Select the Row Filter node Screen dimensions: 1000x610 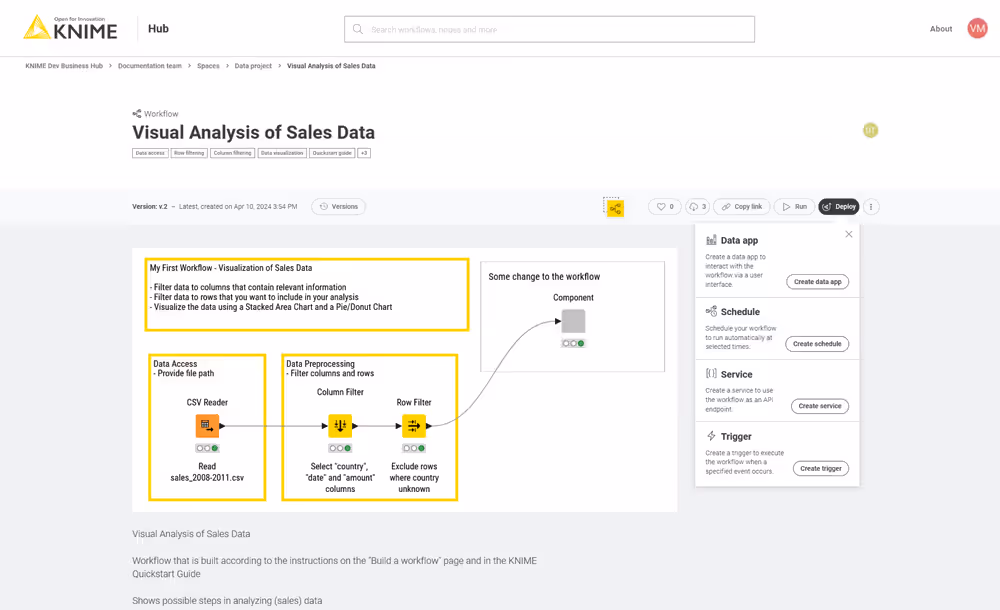point(414,425)
